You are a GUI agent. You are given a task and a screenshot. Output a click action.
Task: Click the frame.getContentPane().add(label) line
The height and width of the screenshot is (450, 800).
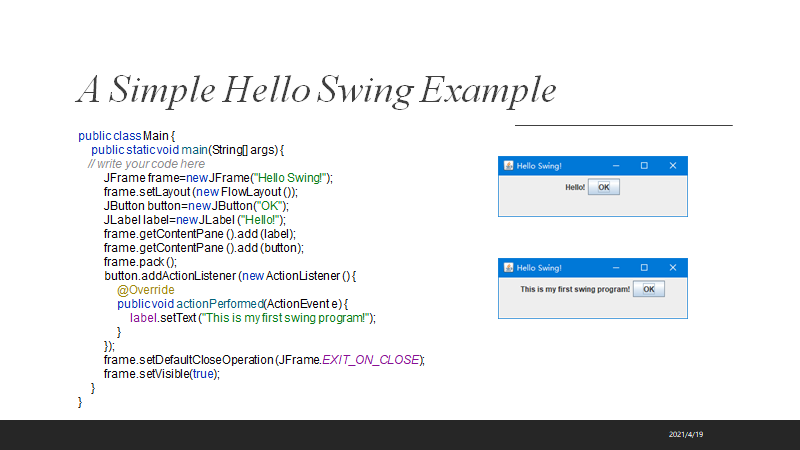click(x=199, y=234)
